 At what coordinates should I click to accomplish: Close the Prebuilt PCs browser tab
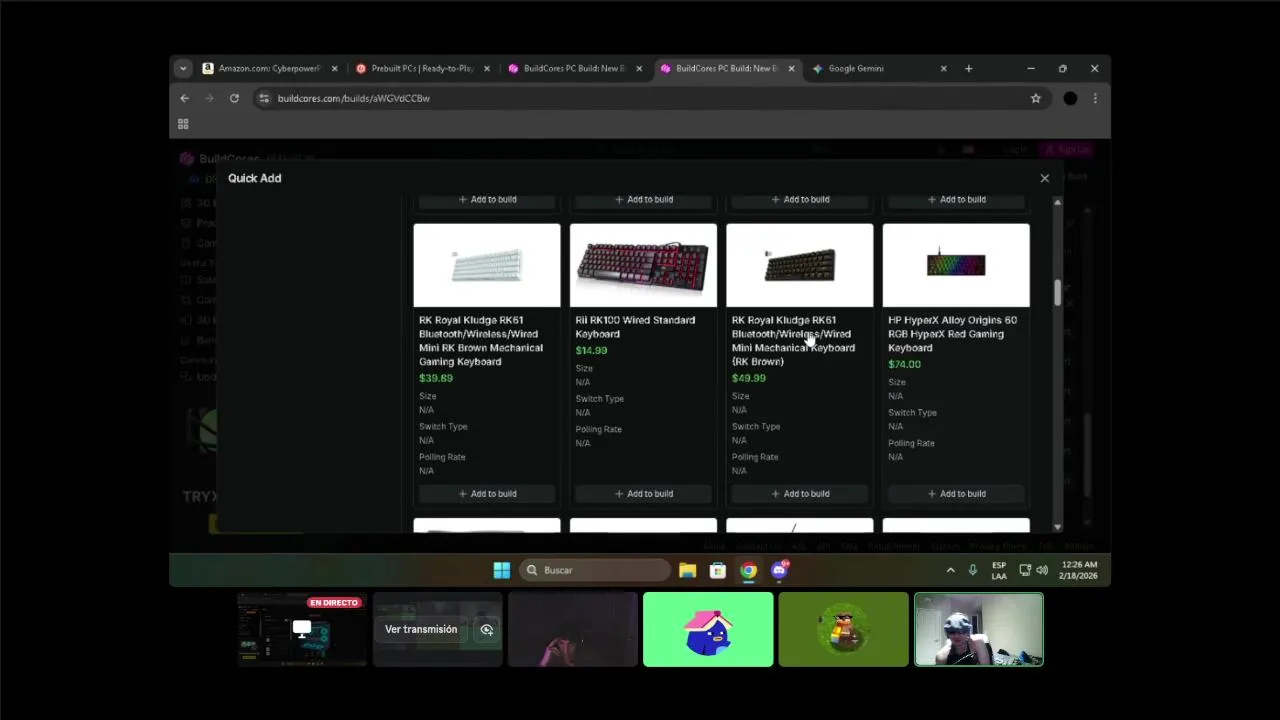click(x=487, y=68)
